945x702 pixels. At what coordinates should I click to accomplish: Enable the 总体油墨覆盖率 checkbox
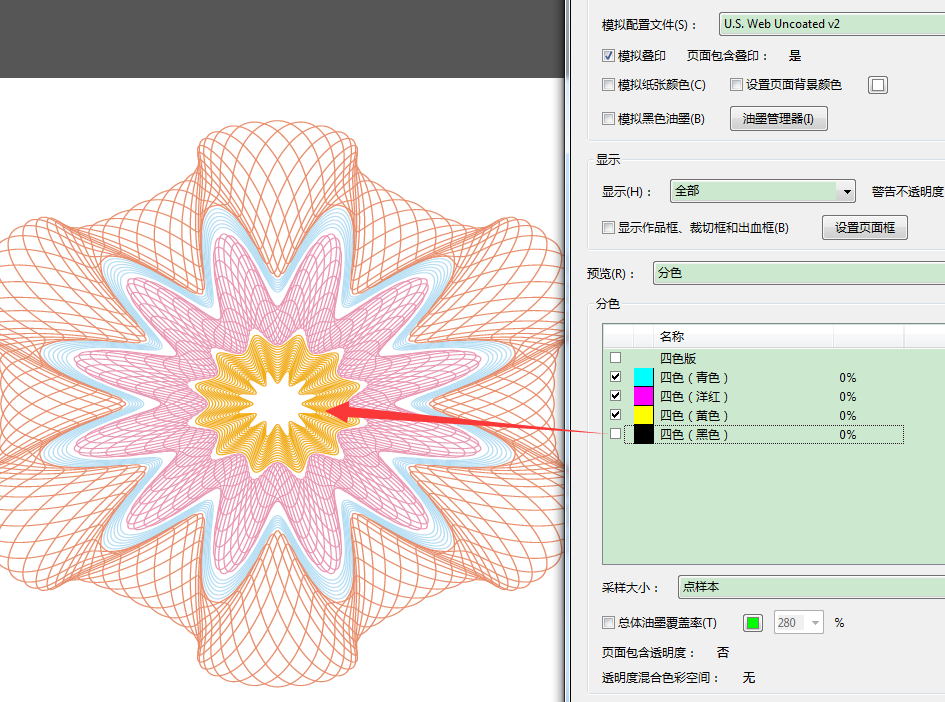point(608,622)
